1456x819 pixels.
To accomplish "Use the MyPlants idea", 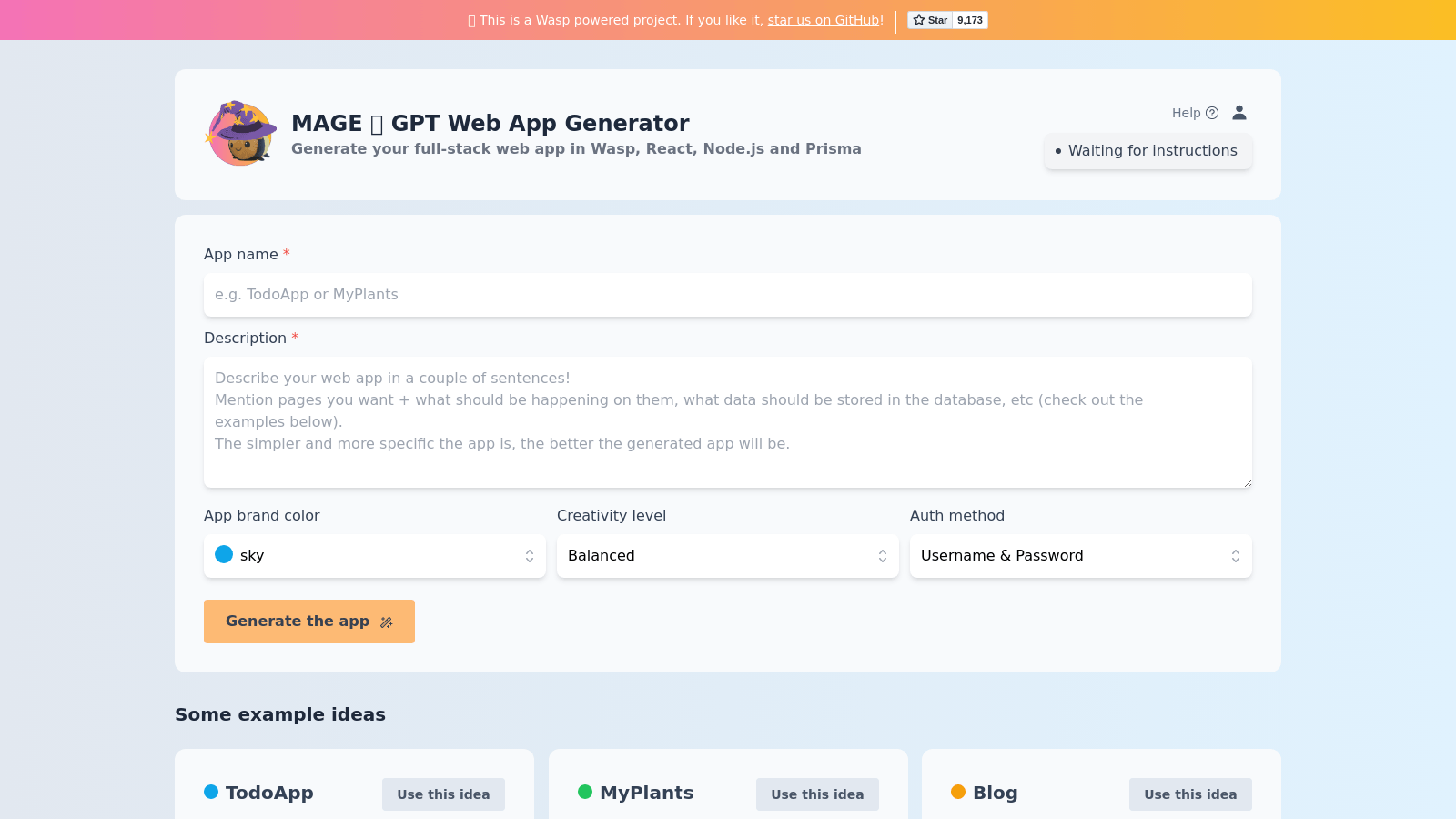I will tap(817, 794).
